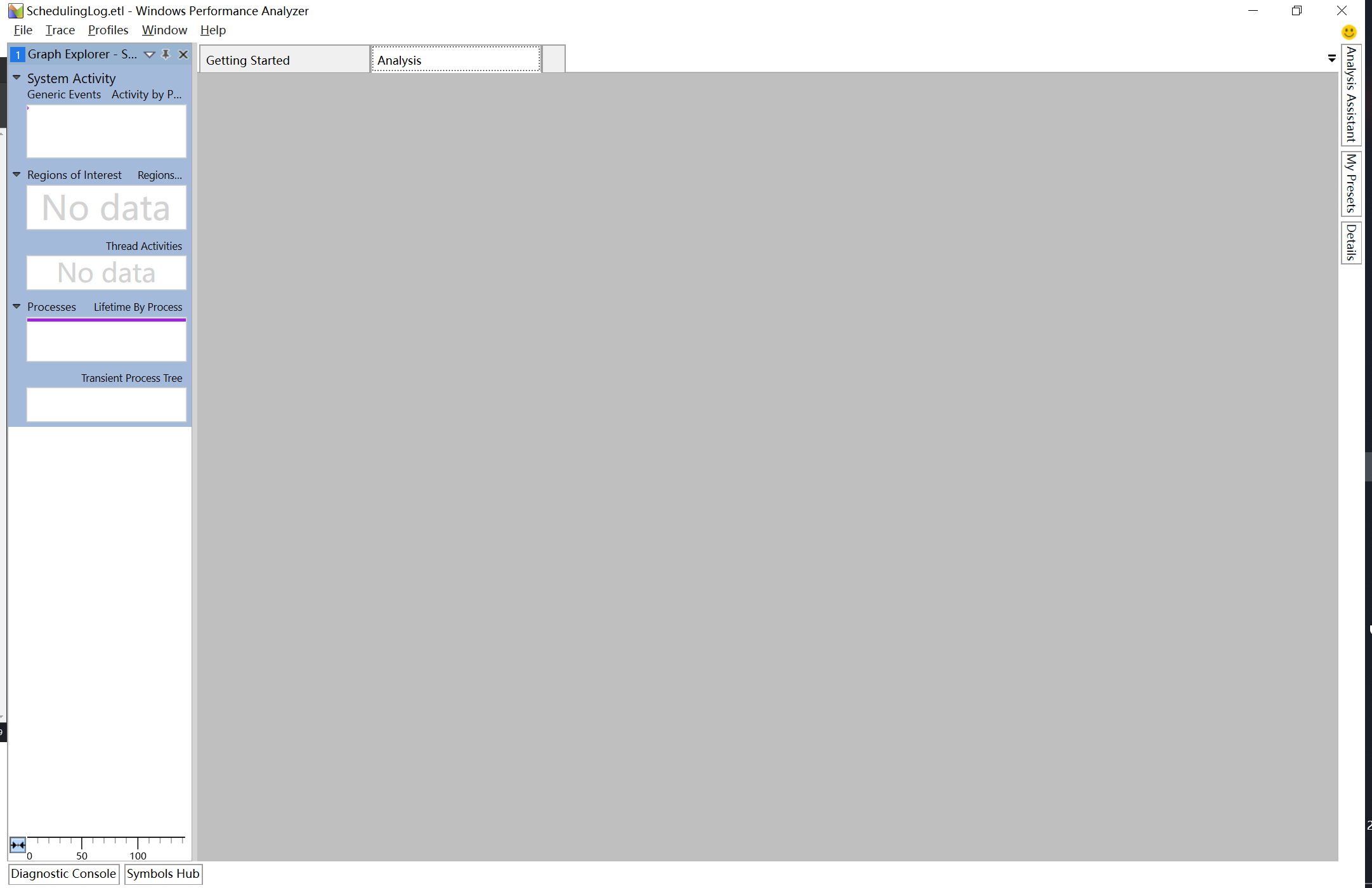The width and height of the screenshot is (1372, 888).
Task: Select the Thread Activities no-data graph
Action: 106,272
